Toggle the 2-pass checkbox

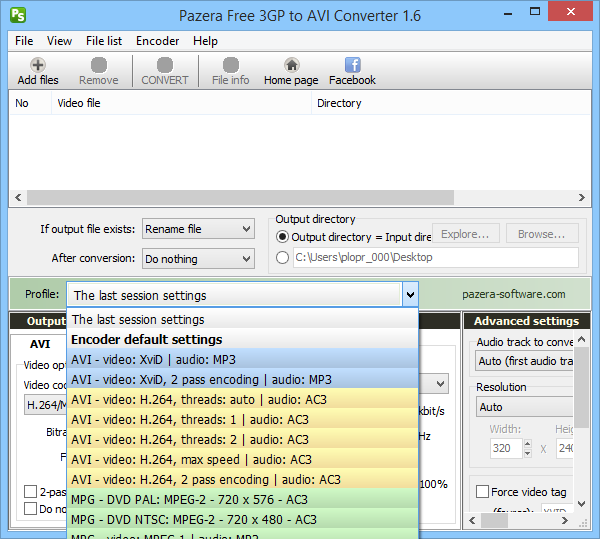click(x=30, y=491)
